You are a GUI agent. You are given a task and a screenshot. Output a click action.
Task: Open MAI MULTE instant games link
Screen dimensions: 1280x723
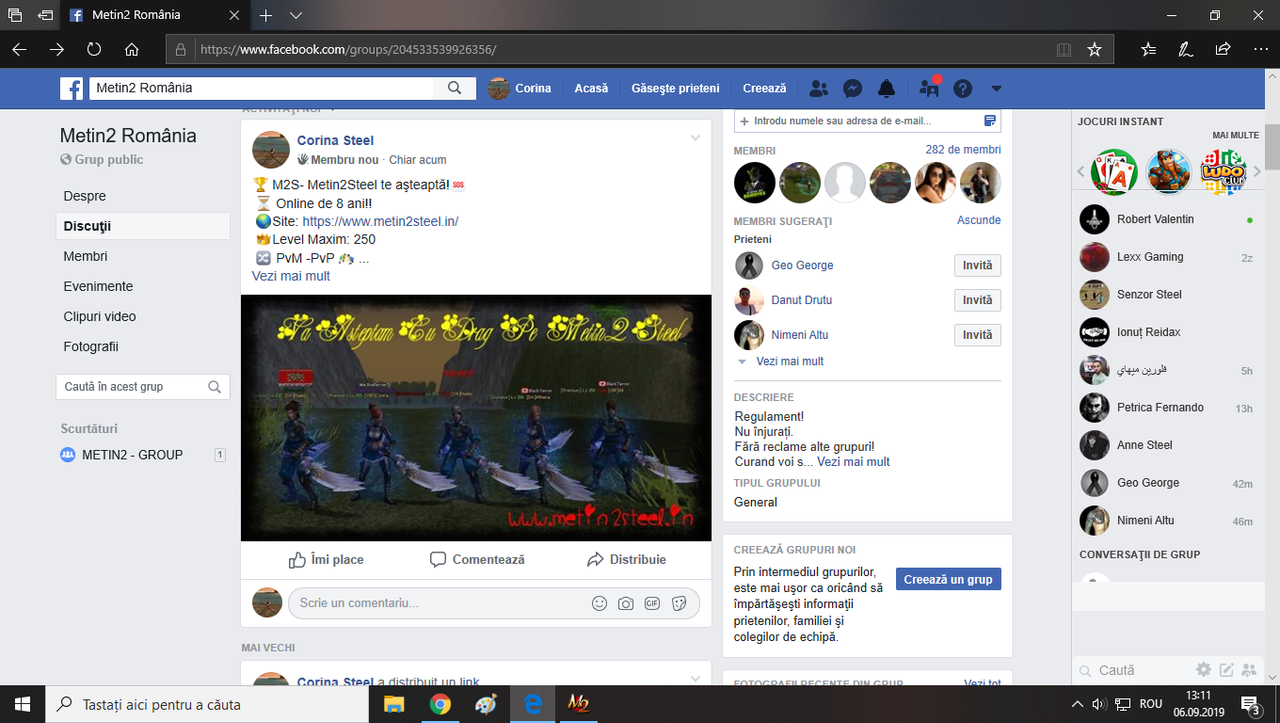point(1236,135)
